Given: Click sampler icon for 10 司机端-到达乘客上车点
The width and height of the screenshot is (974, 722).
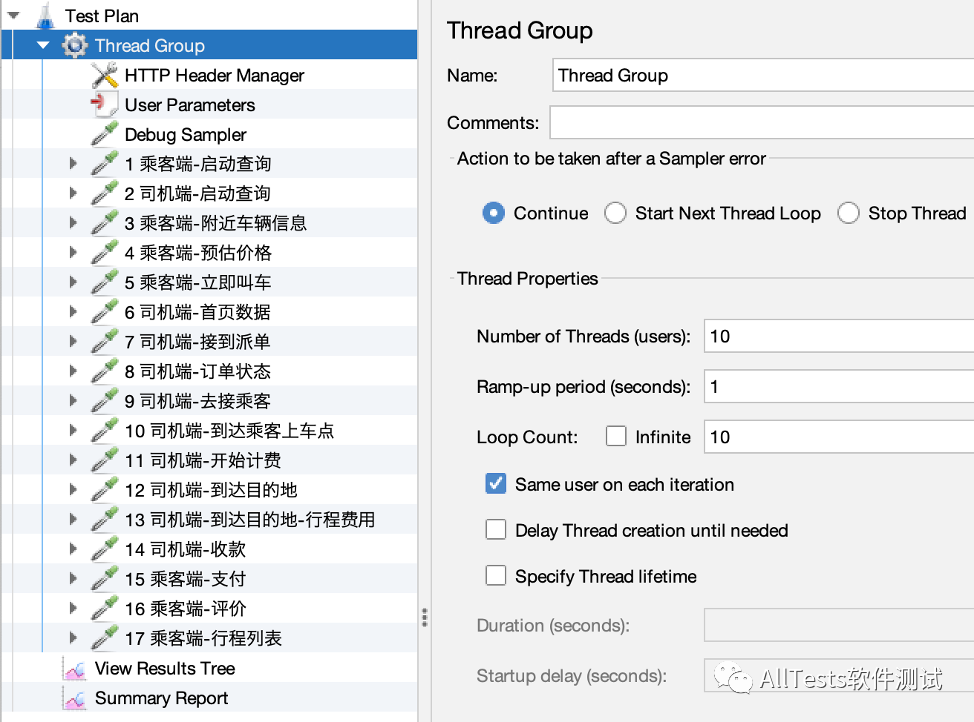Looking at the screenshot, I should tap(104, 431).
